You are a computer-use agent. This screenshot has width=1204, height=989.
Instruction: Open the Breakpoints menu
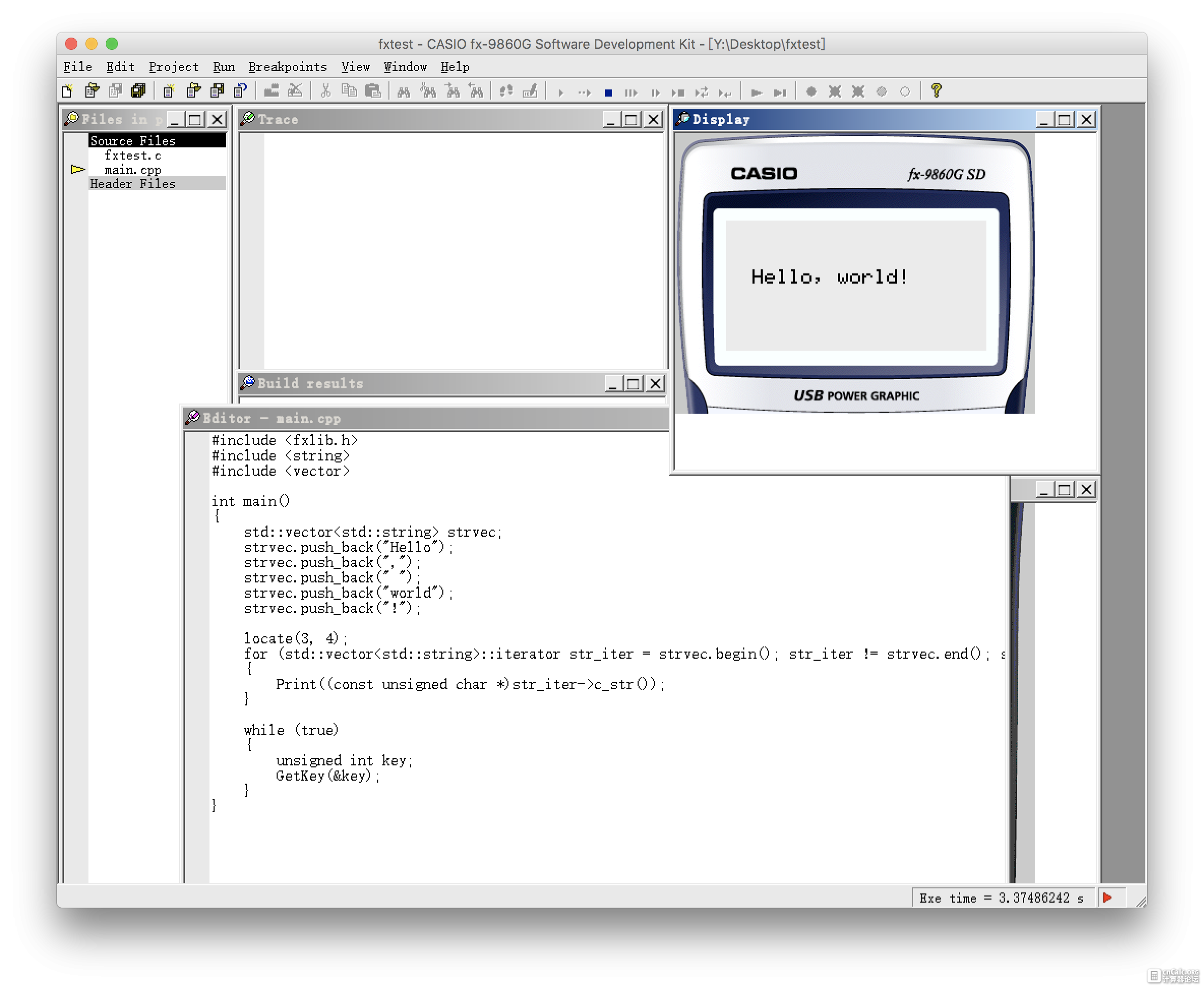pyautogui.click(x=287, y=67)
